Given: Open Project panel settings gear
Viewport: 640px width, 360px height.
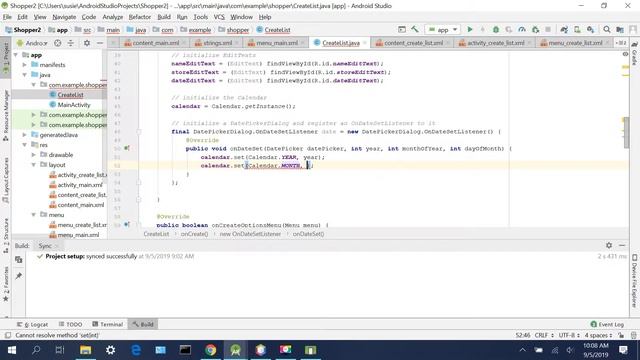Looking at the screenshot, I should point(87,43).
